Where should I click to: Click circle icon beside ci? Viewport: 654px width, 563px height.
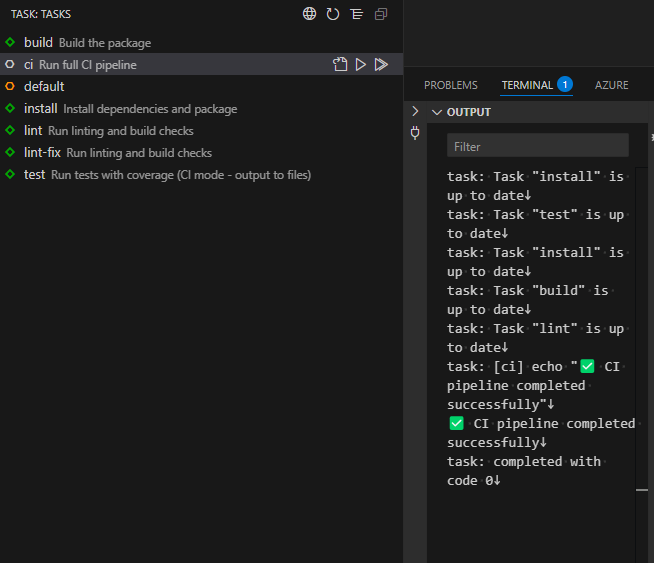click(x=10, y=64)
